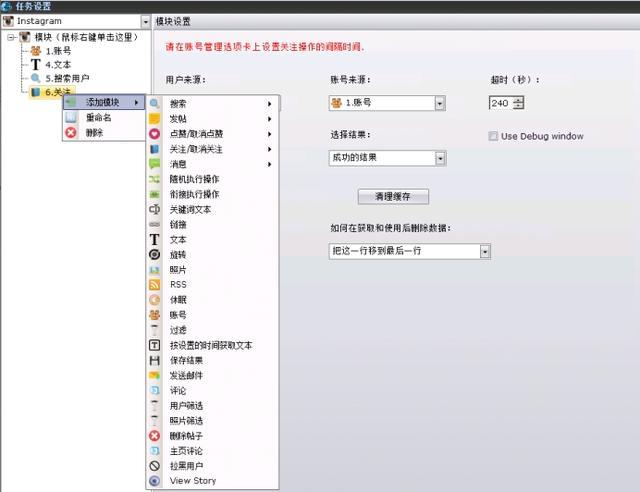The image size is (640, 492).
Task: Click the rotate (旋转) circular icon
Action: 154,255
